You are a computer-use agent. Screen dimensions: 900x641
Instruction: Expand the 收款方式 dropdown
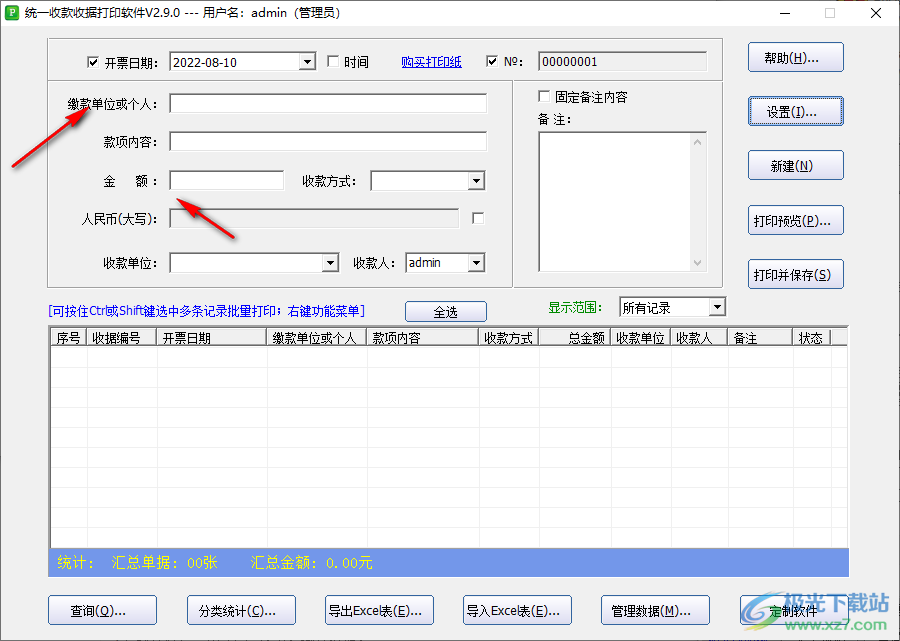pos(476,181)
